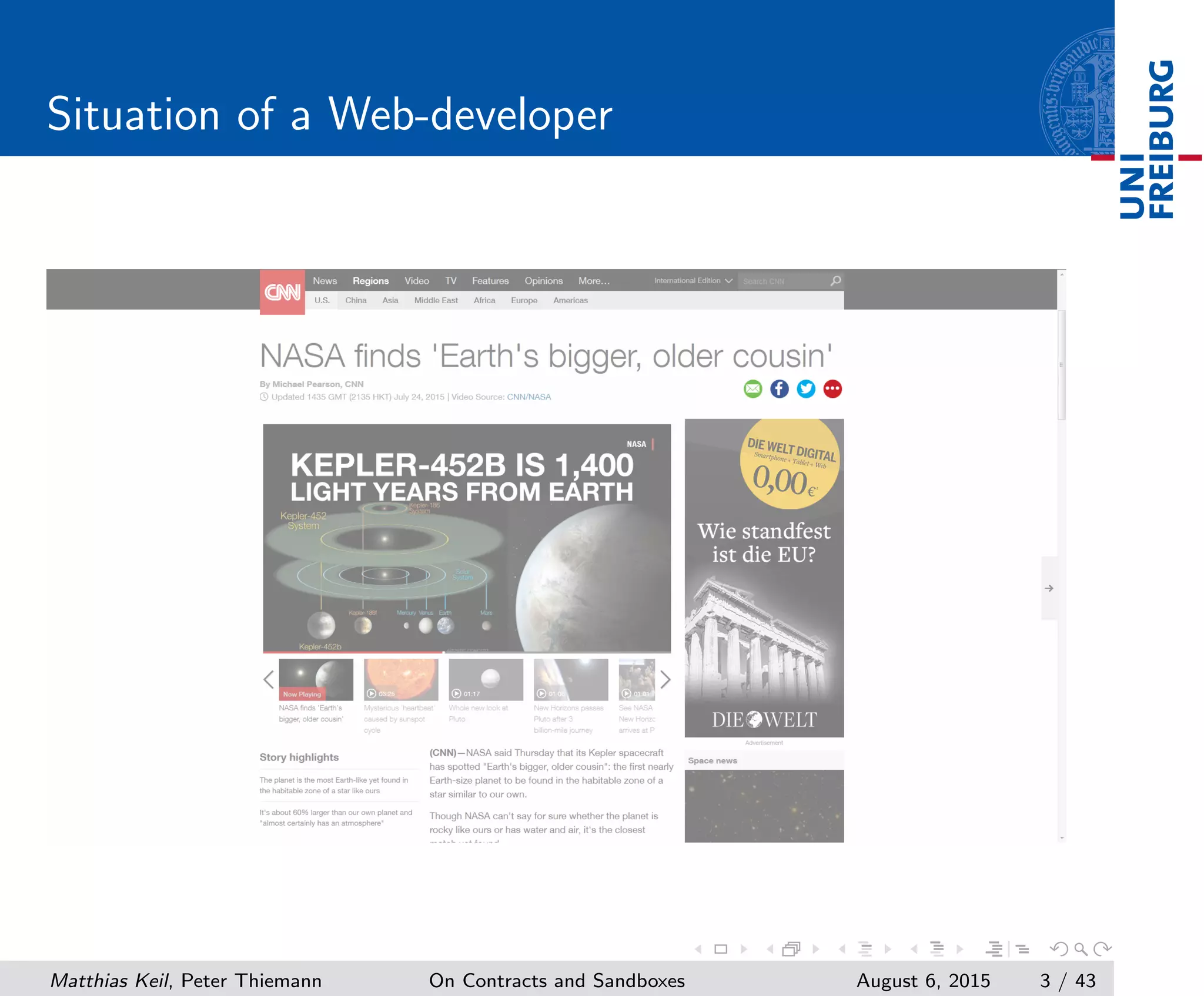Go to previous frame using Beamer arrow
This screenshot has height=996, width=1204.
(x=770, y=949)
